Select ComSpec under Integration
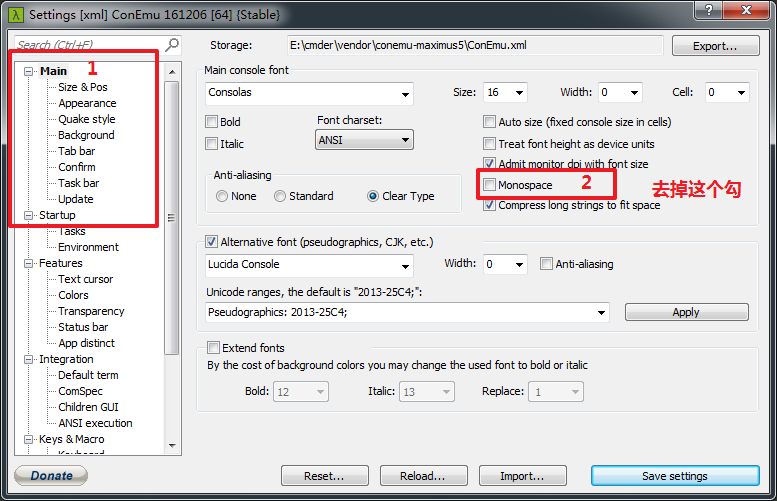This screenshot has width=777, height=501. [80, 391]
